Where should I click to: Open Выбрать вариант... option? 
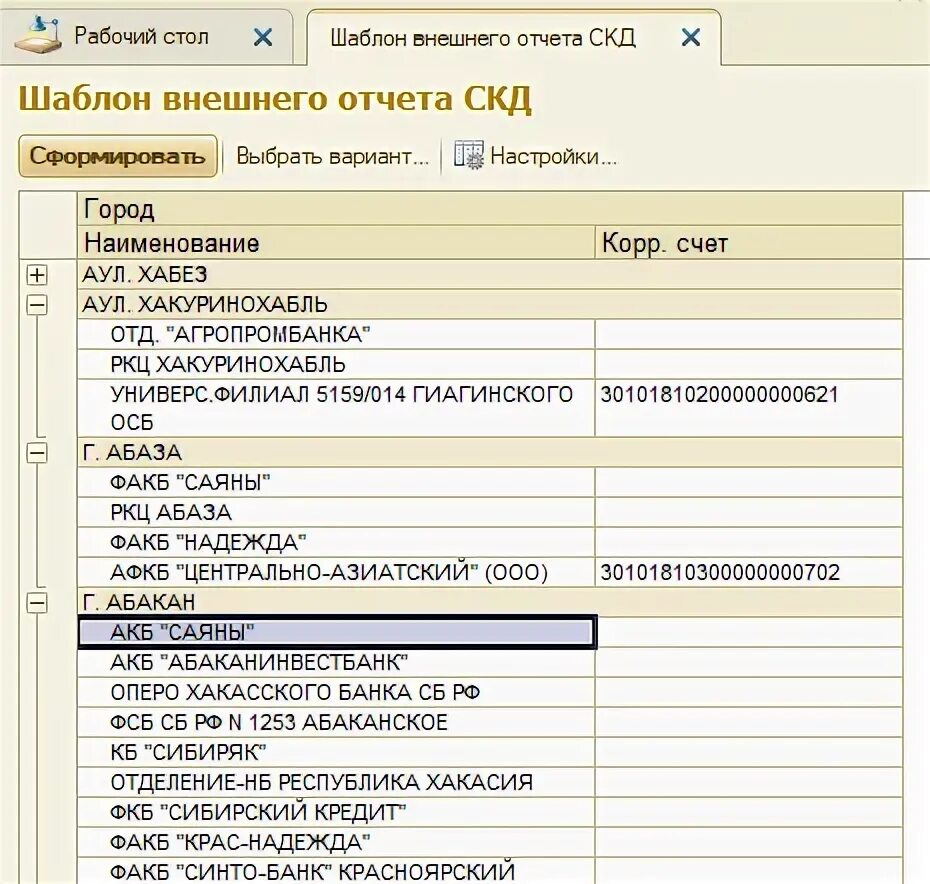pyautogui.click(x=332, y=156)
